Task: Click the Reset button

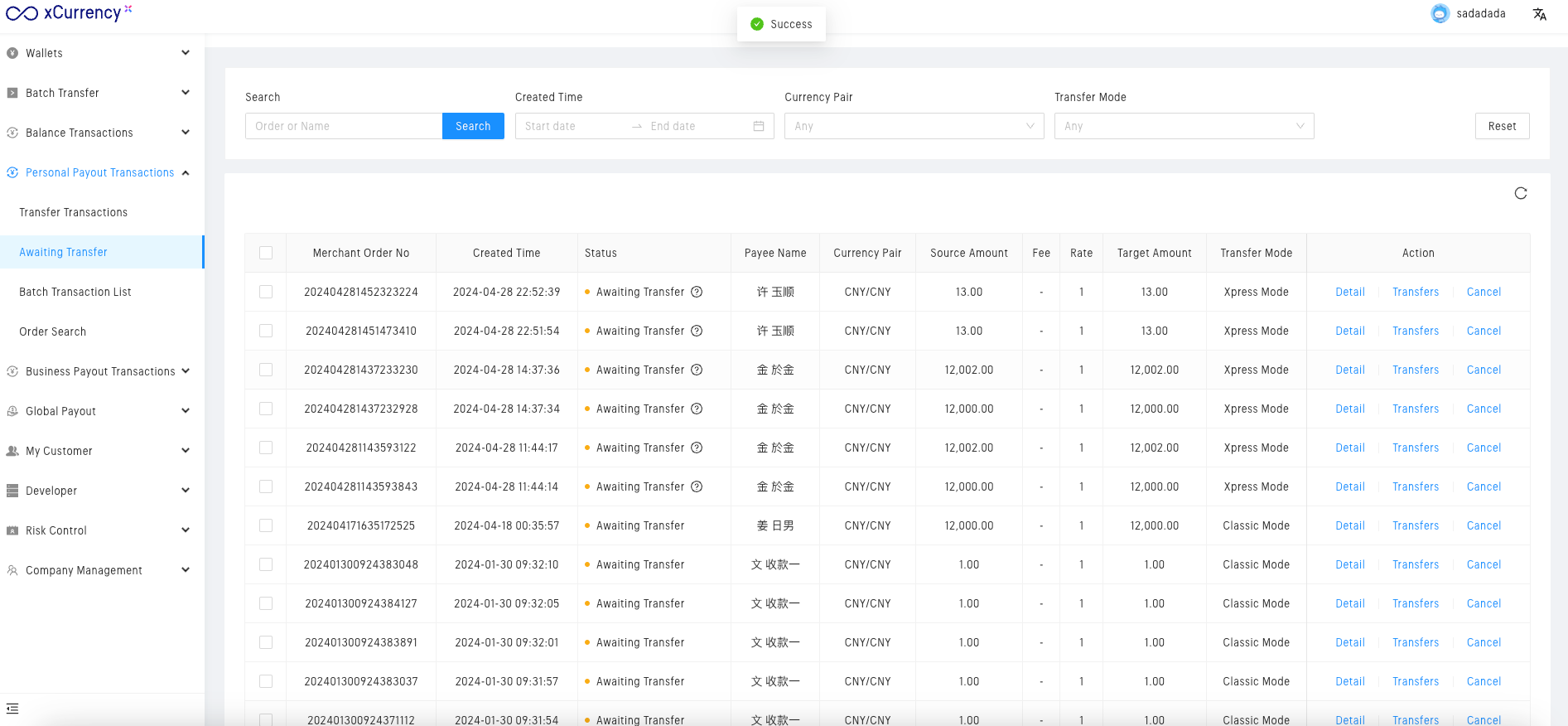Action: 1501,126
